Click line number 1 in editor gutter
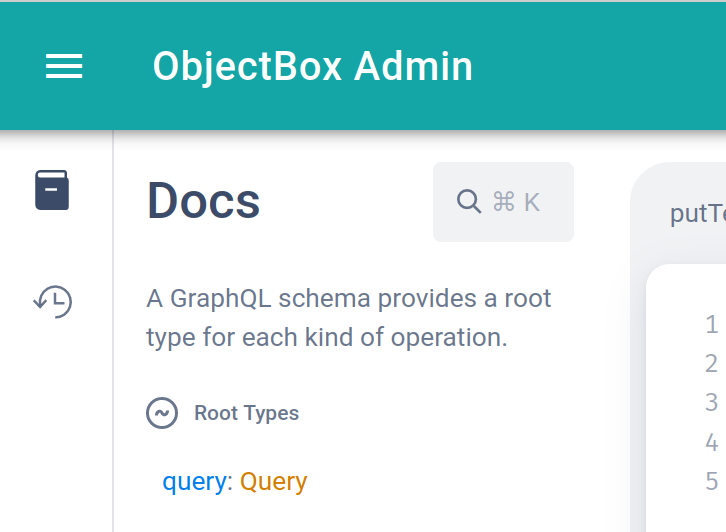 coord(711,324)
